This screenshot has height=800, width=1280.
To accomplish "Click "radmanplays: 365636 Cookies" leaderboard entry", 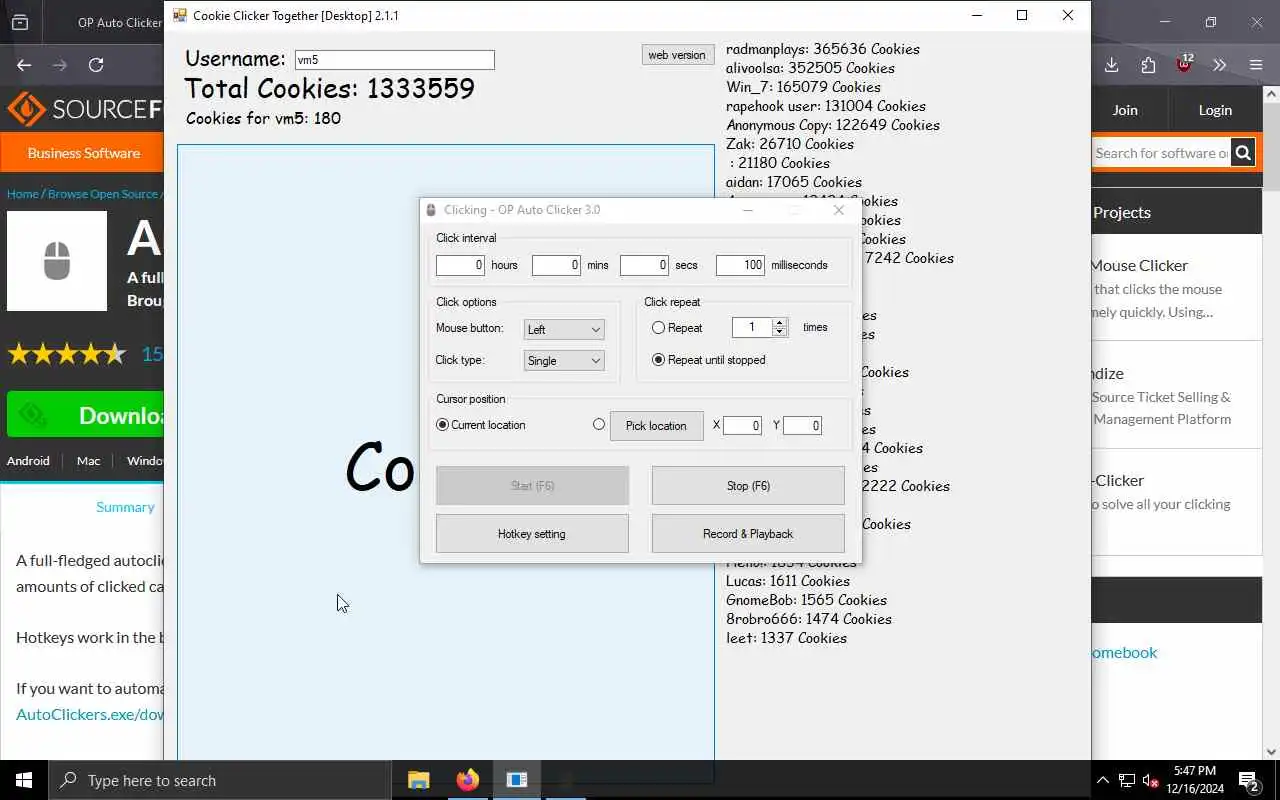I will 823,49.
